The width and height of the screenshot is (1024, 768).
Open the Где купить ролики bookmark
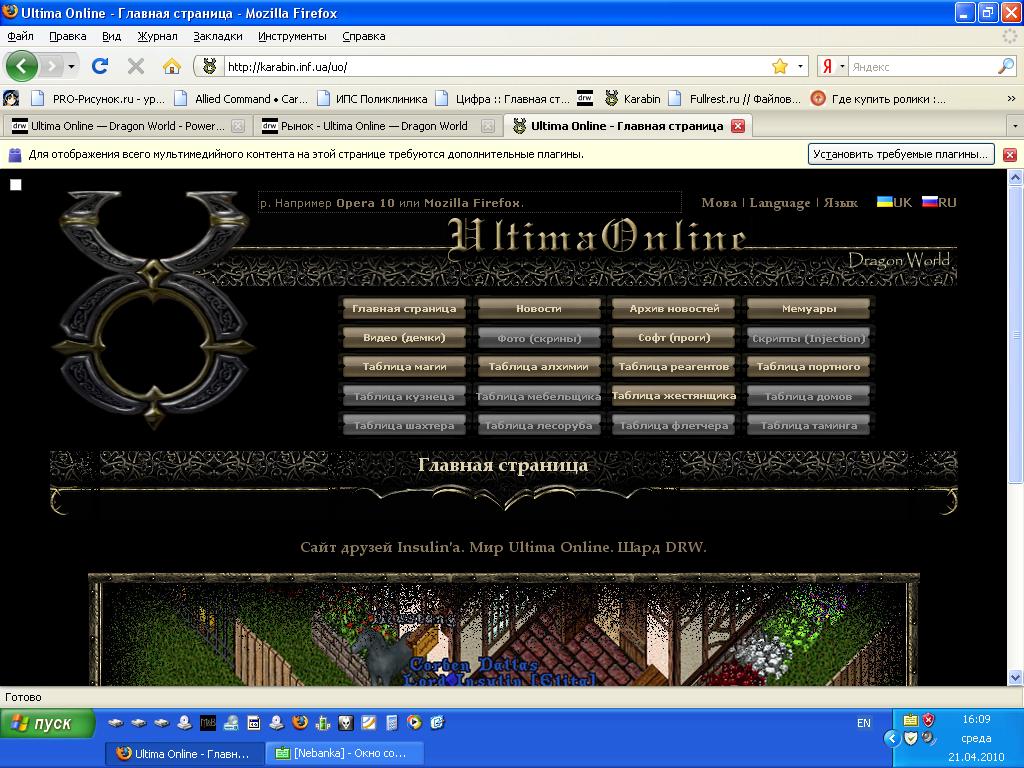coord(878,99)
